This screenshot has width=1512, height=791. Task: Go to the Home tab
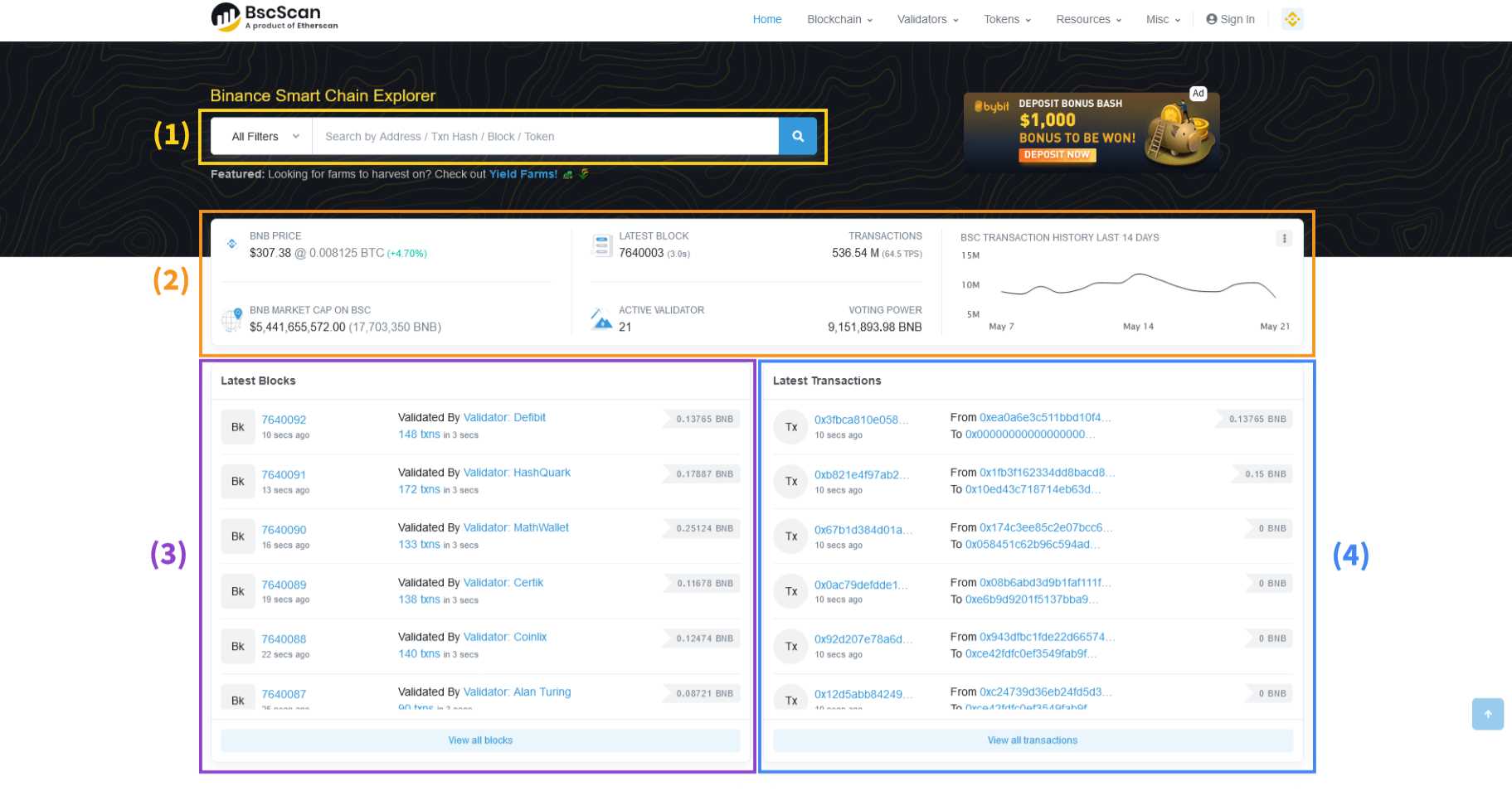[766, 19]
